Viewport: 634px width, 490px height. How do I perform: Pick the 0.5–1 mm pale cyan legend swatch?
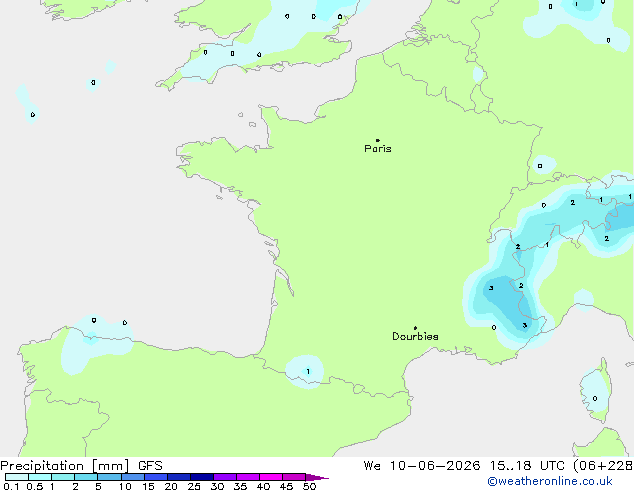(40, 477)
